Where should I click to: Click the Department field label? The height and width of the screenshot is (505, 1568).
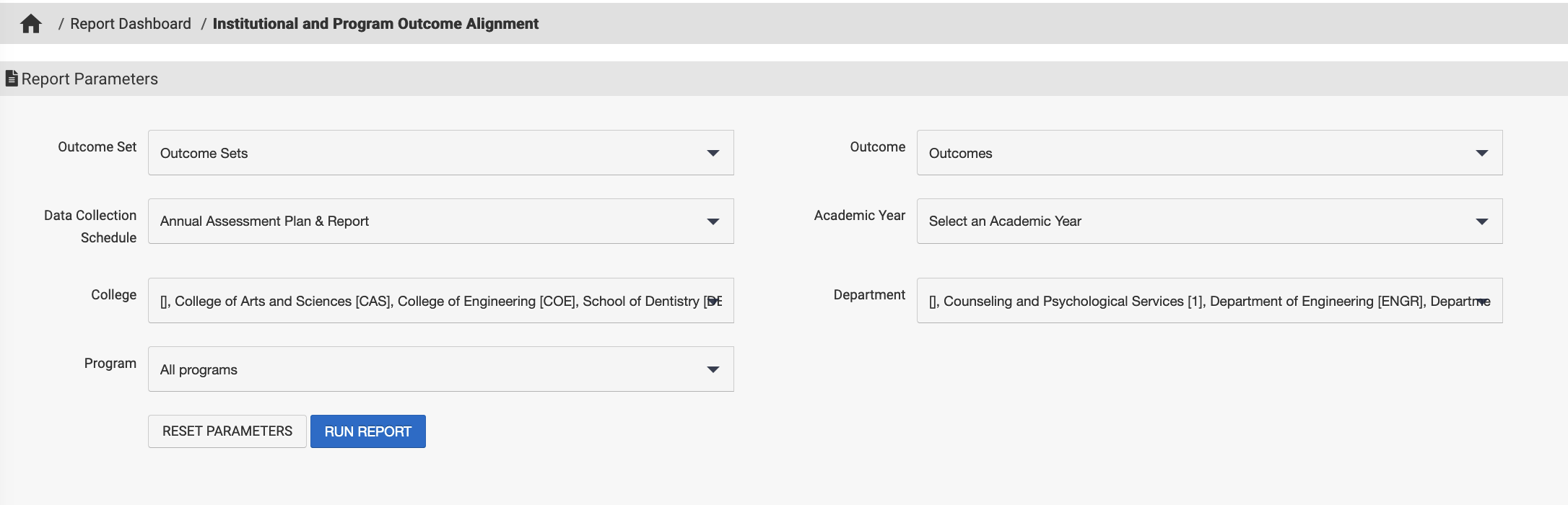click(x=868, y=295)
